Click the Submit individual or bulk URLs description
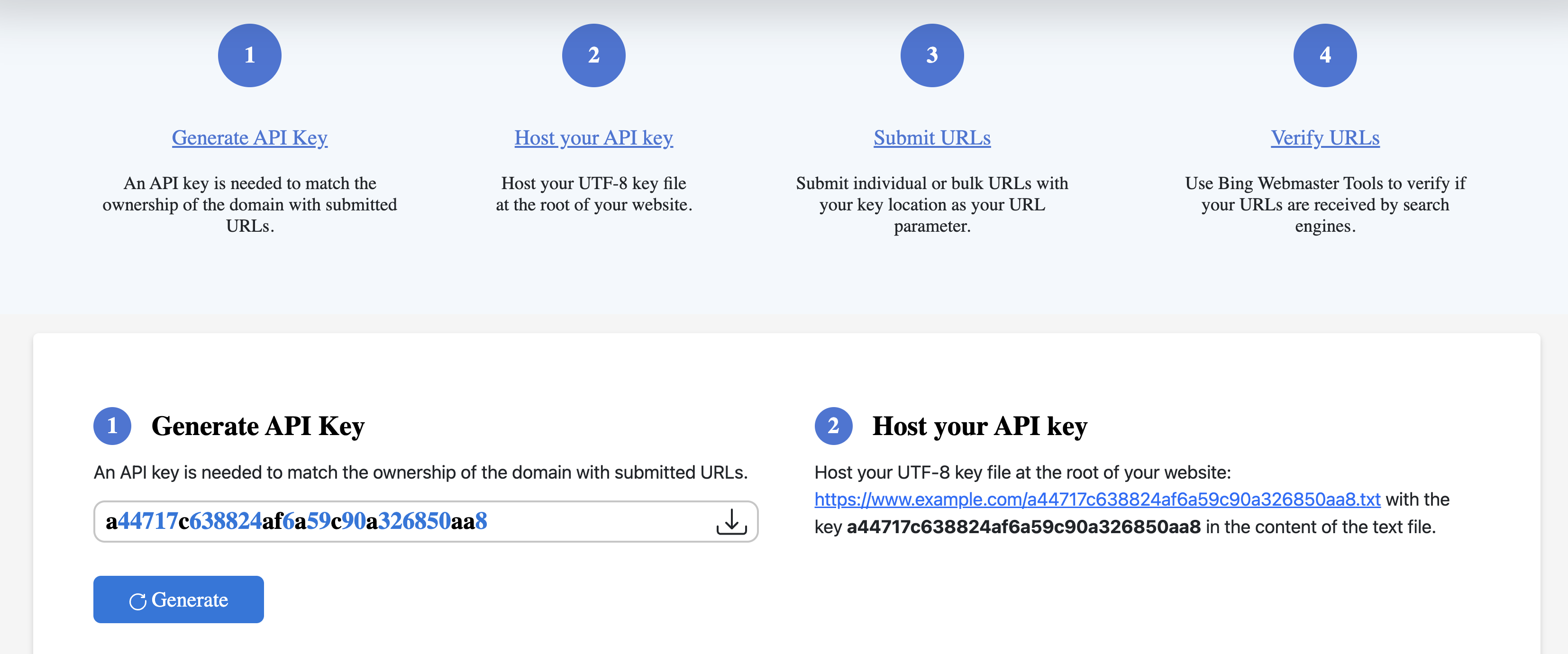This screenshot has height=654, width=1568. 931,204
